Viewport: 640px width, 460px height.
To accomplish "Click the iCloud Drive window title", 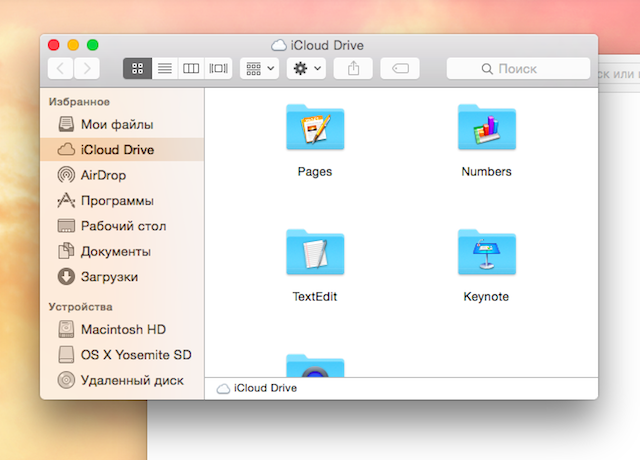I will point(327,45).
